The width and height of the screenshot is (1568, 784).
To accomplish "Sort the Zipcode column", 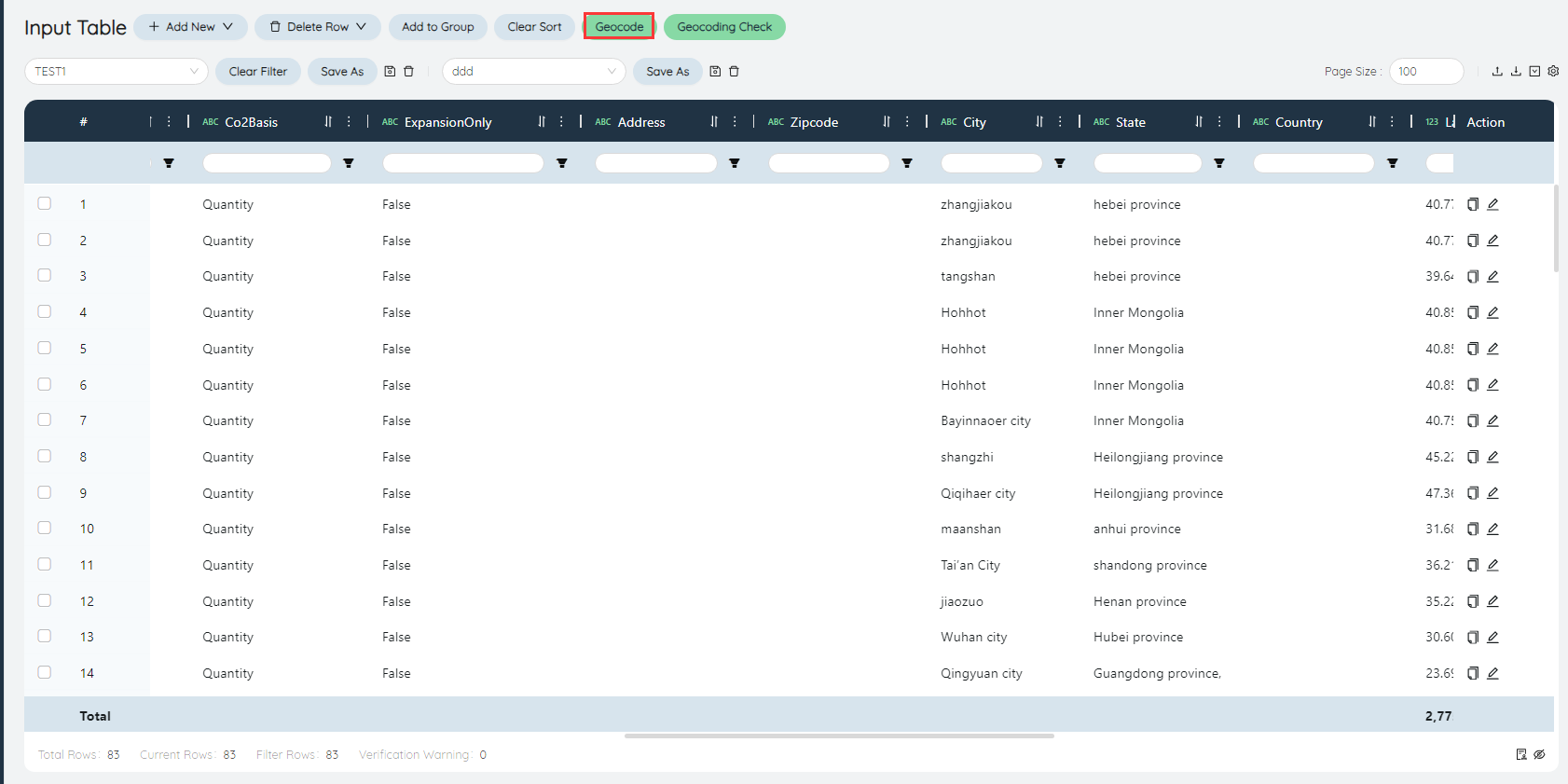I will (x=887, y=121).
